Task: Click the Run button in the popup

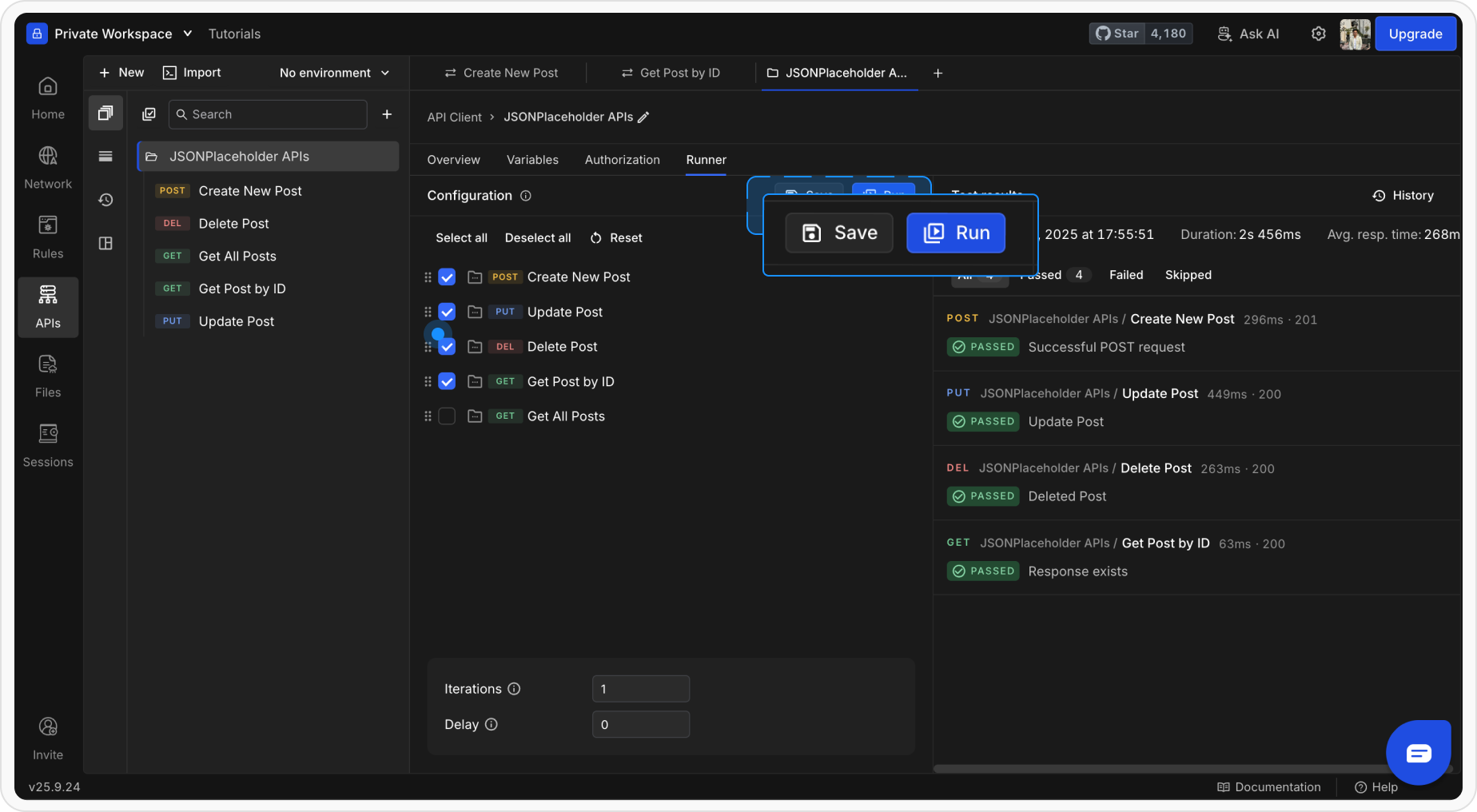Action: point(956,233)
